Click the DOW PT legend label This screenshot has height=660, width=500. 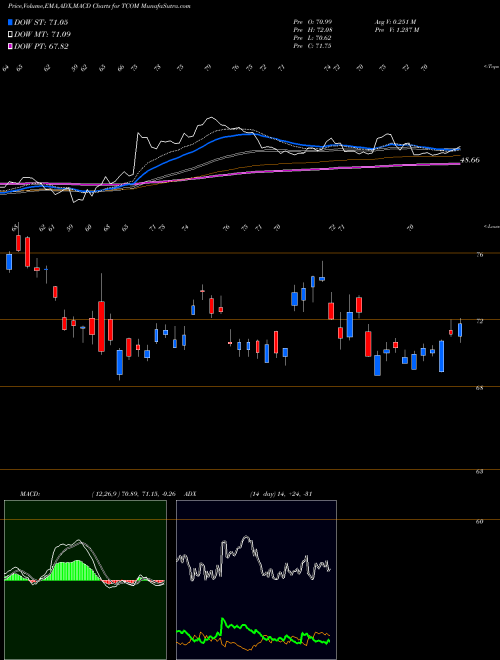[x=41, y=46]
